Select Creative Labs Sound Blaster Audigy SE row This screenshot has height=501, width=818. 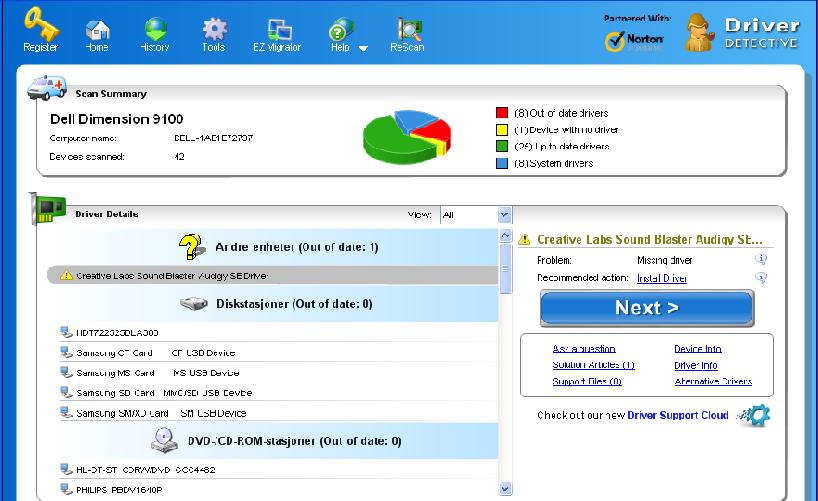coord(272,276)
